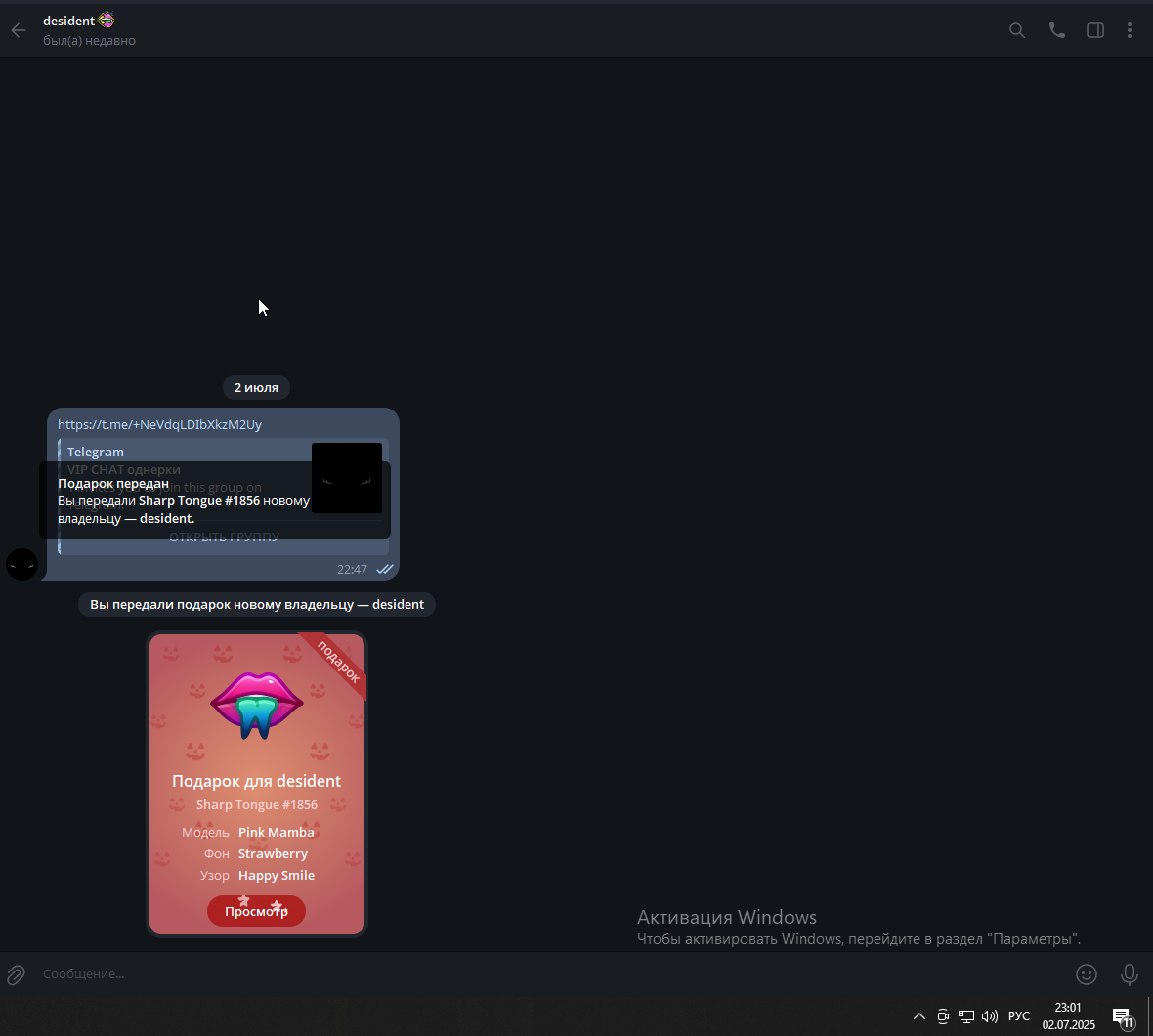Image resolution: width=1153 pixels, height=1036 pixels.
Task: Switch the РУС input language
Action: coord(1018,1016)
